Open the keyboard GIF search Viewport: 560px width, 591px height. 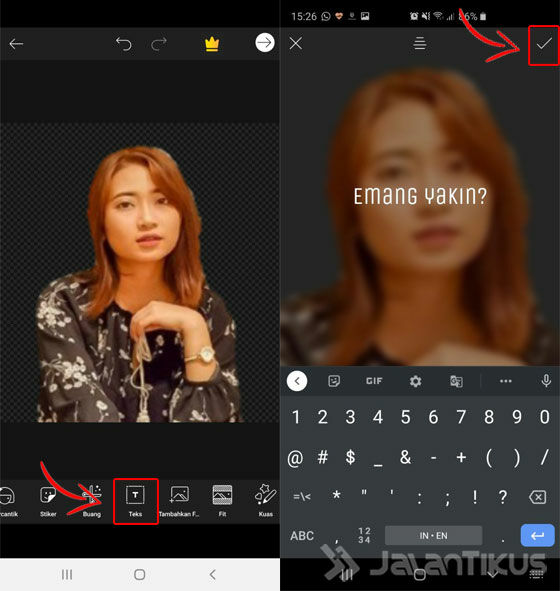[x=374, y=381]
